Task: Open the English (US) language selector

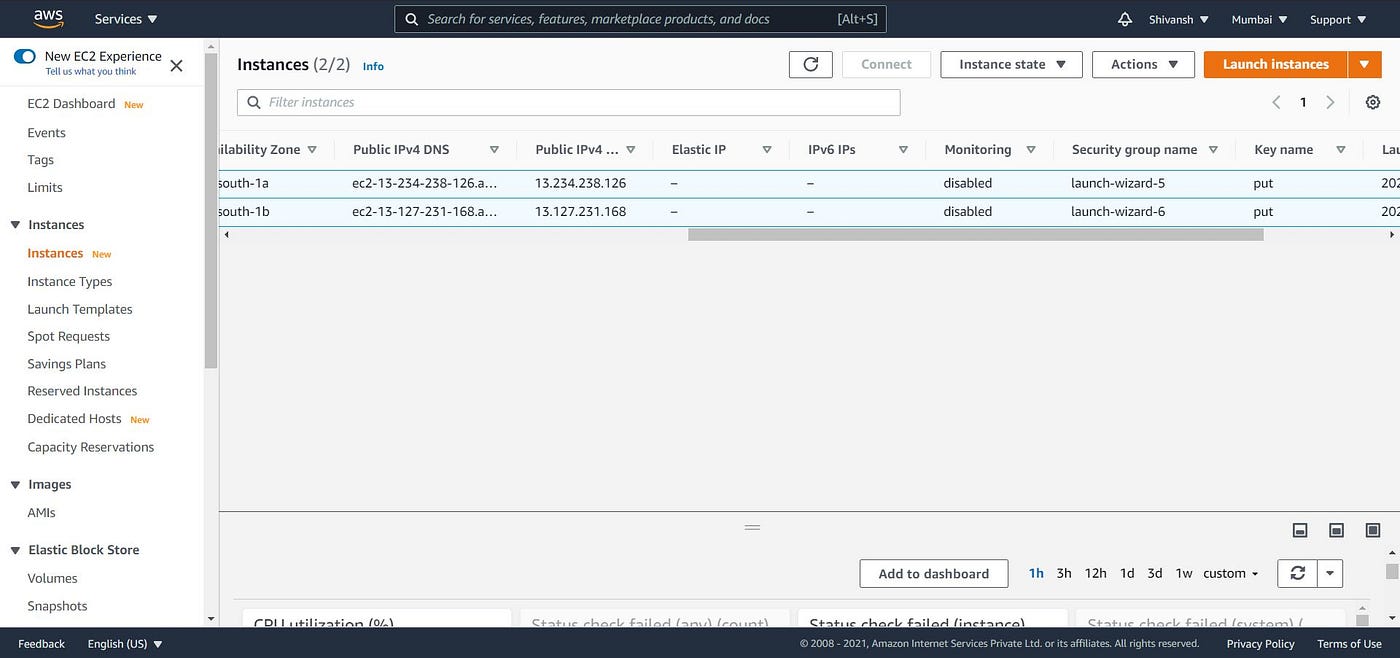Action: point(125,644)
